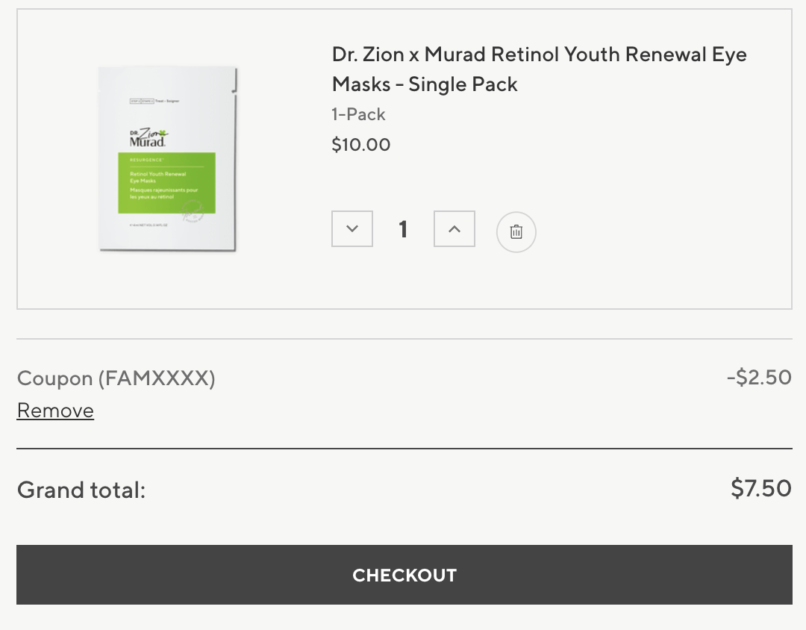
Task: Click the $7.50 grand total amount
Action: pos(761,489)
